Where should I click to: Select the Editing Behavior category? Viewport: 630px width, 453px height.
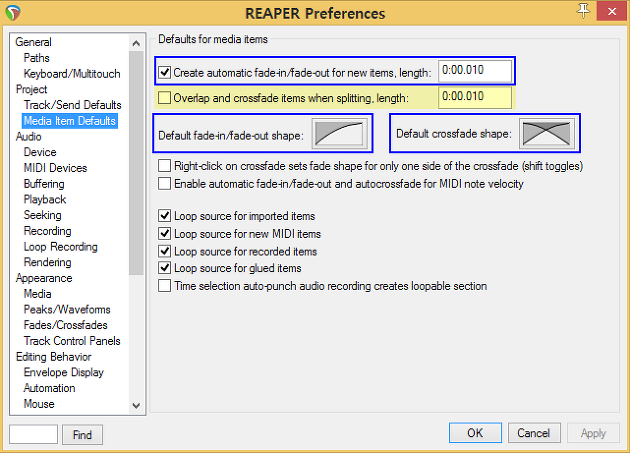[53, 357]
